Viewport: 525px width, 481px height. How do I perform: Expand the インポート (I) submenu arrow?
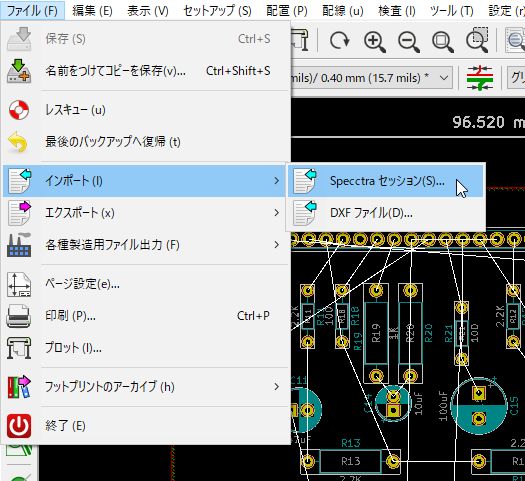pyautogui.click(x=276, y=181)
